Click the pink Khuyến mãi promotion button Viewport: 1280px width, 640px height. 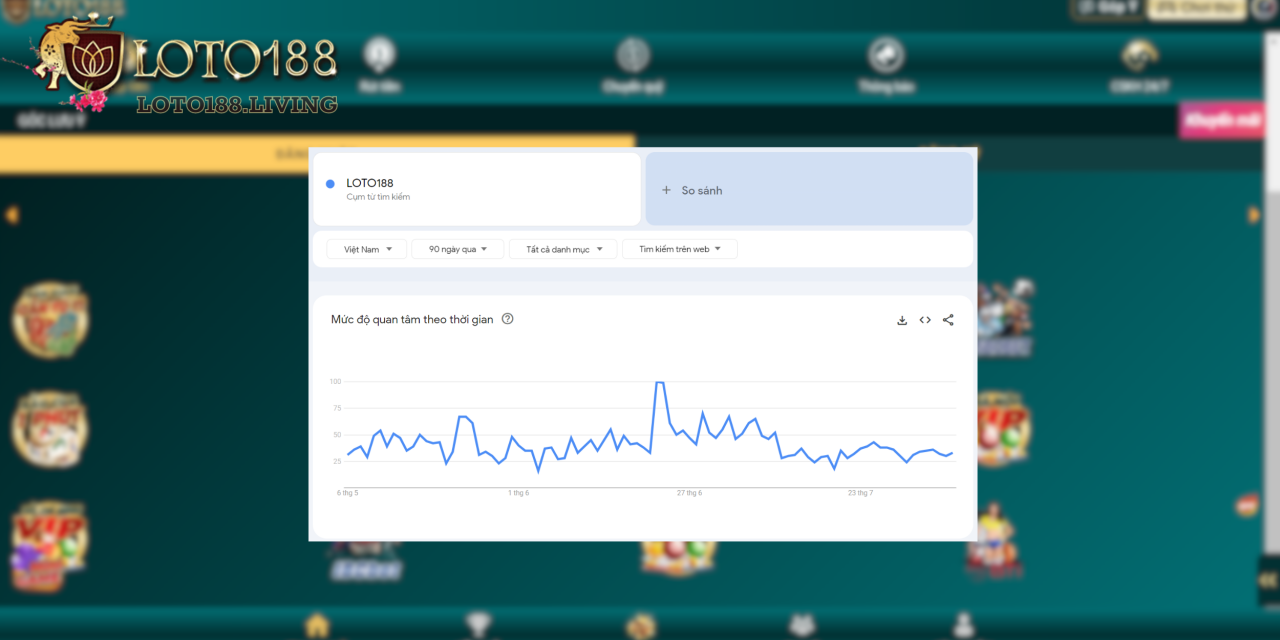pos(1221,120)
